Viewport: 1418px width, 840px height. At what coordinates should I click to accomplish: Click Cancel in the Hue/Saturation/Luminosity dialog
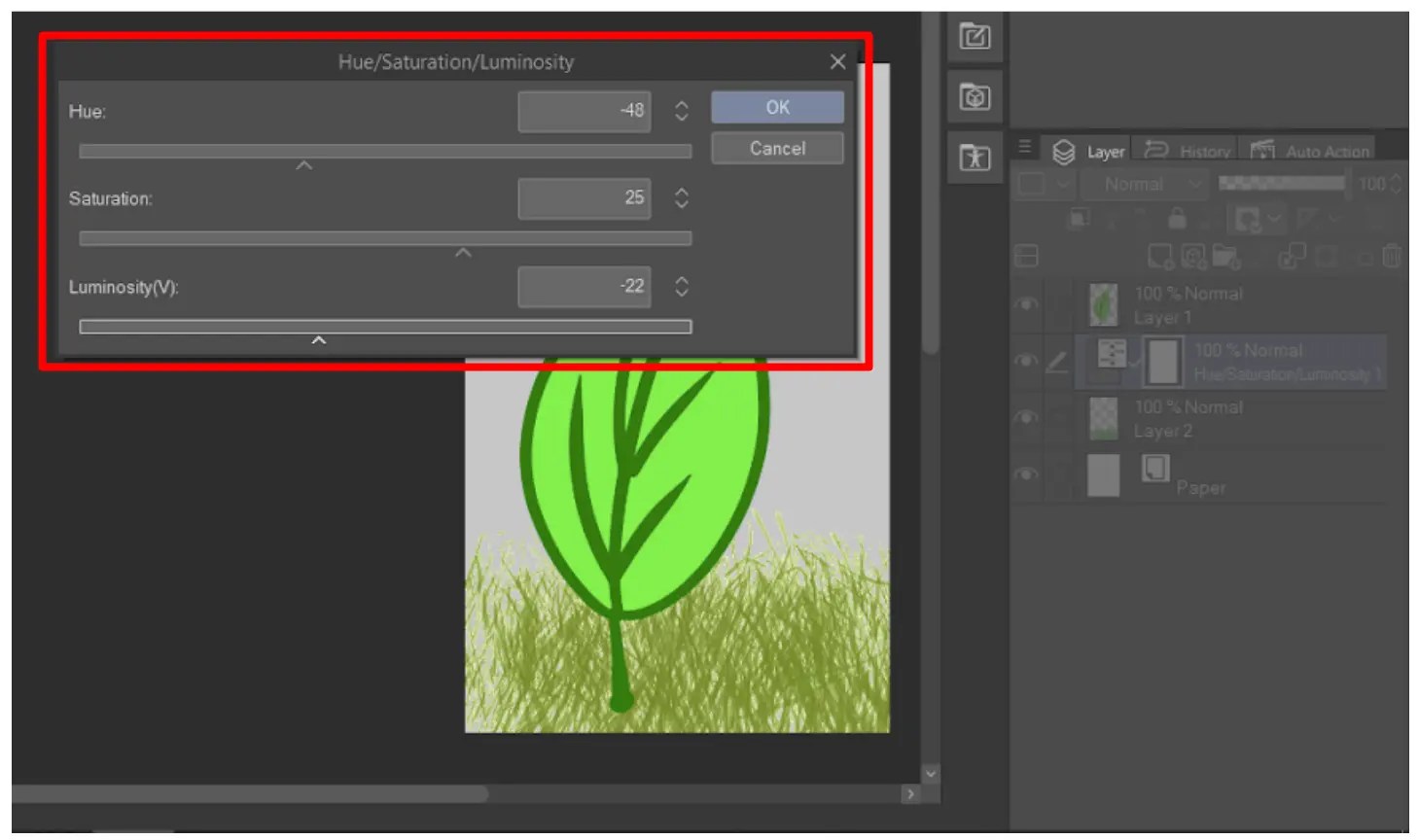776,148
